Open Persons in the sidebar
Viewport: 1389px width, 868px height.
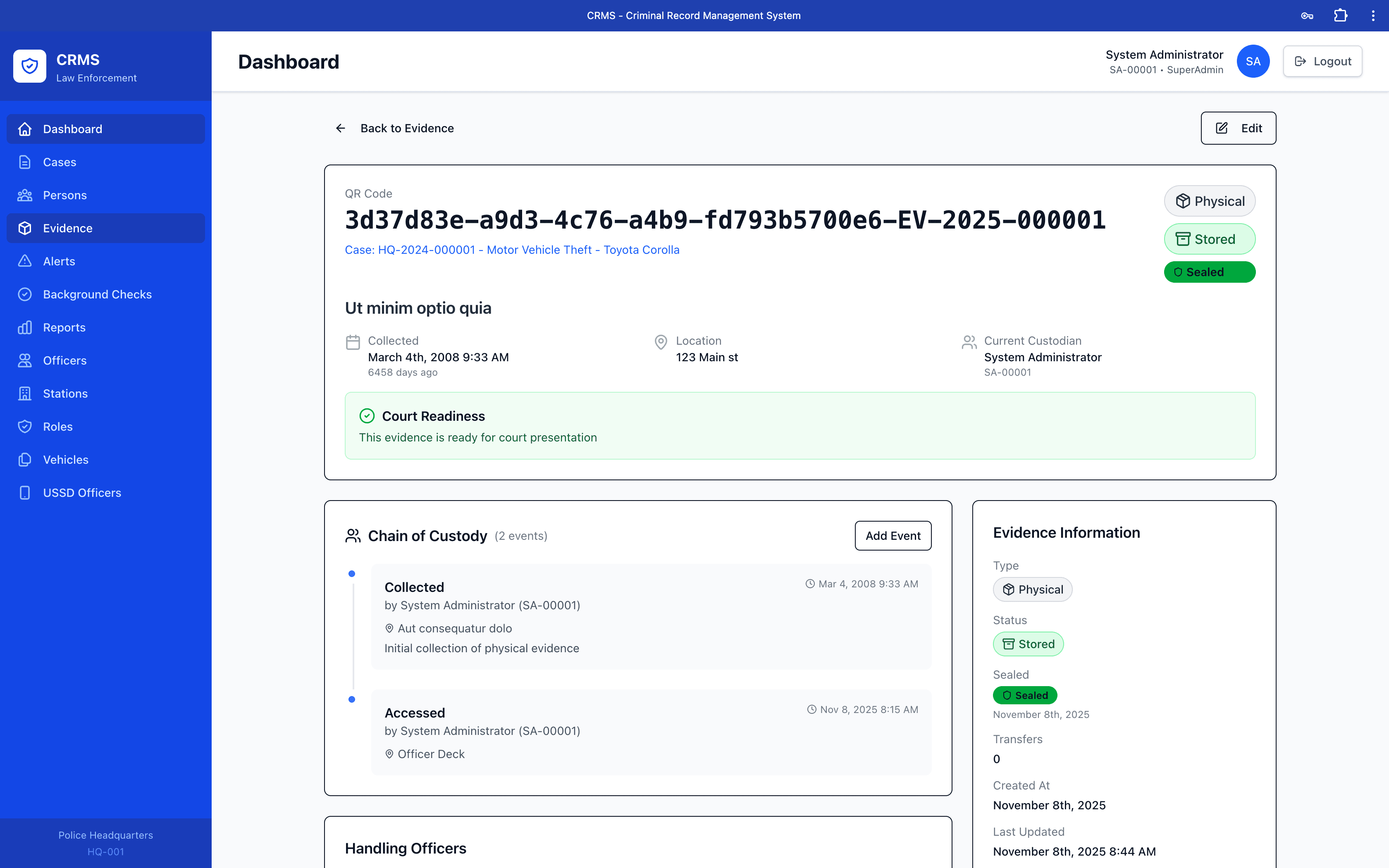click(105, 195)
